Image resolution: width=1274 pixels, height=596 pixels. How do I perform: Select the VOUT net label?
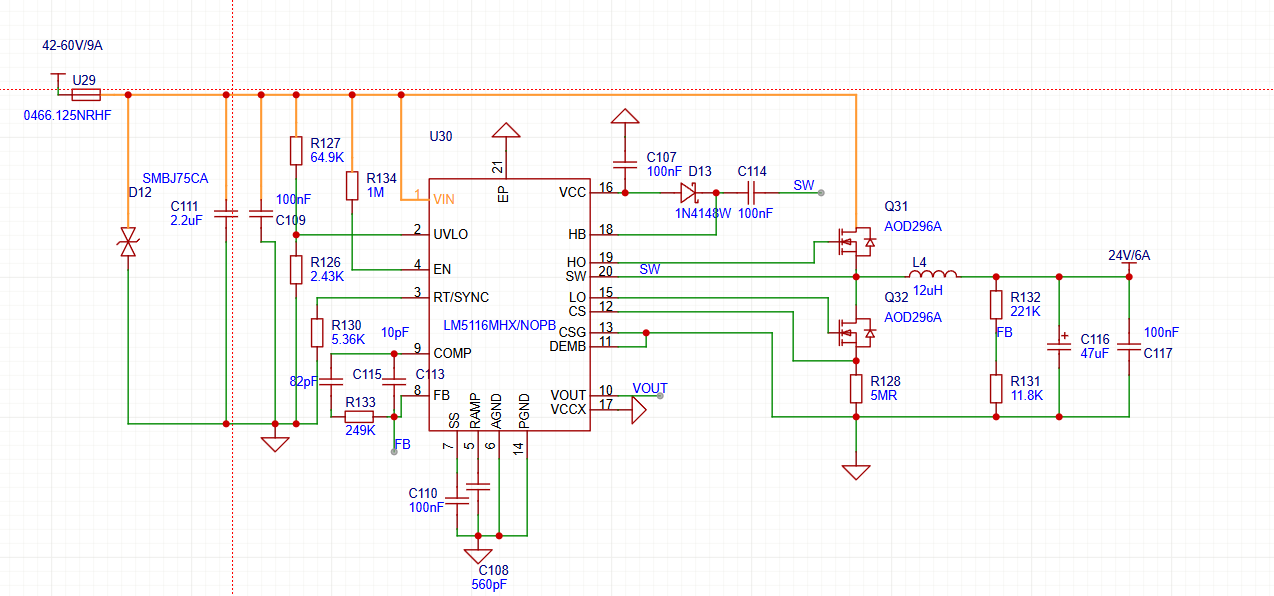point(649,388)
